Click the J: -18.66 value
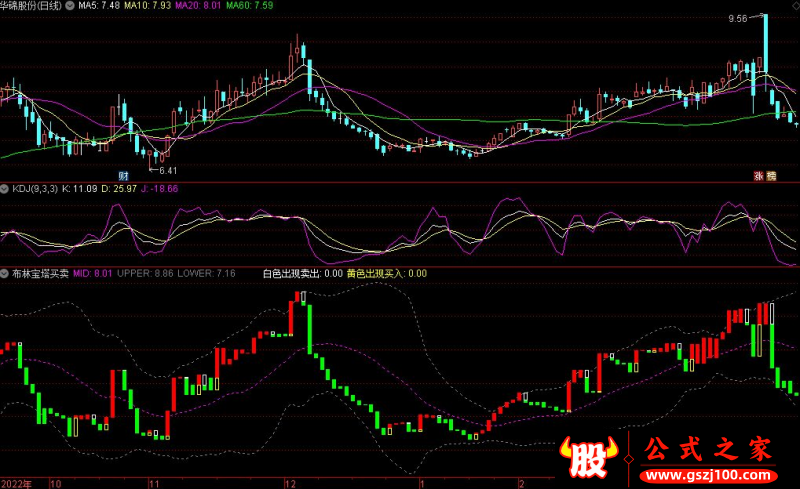 point(159,189)
